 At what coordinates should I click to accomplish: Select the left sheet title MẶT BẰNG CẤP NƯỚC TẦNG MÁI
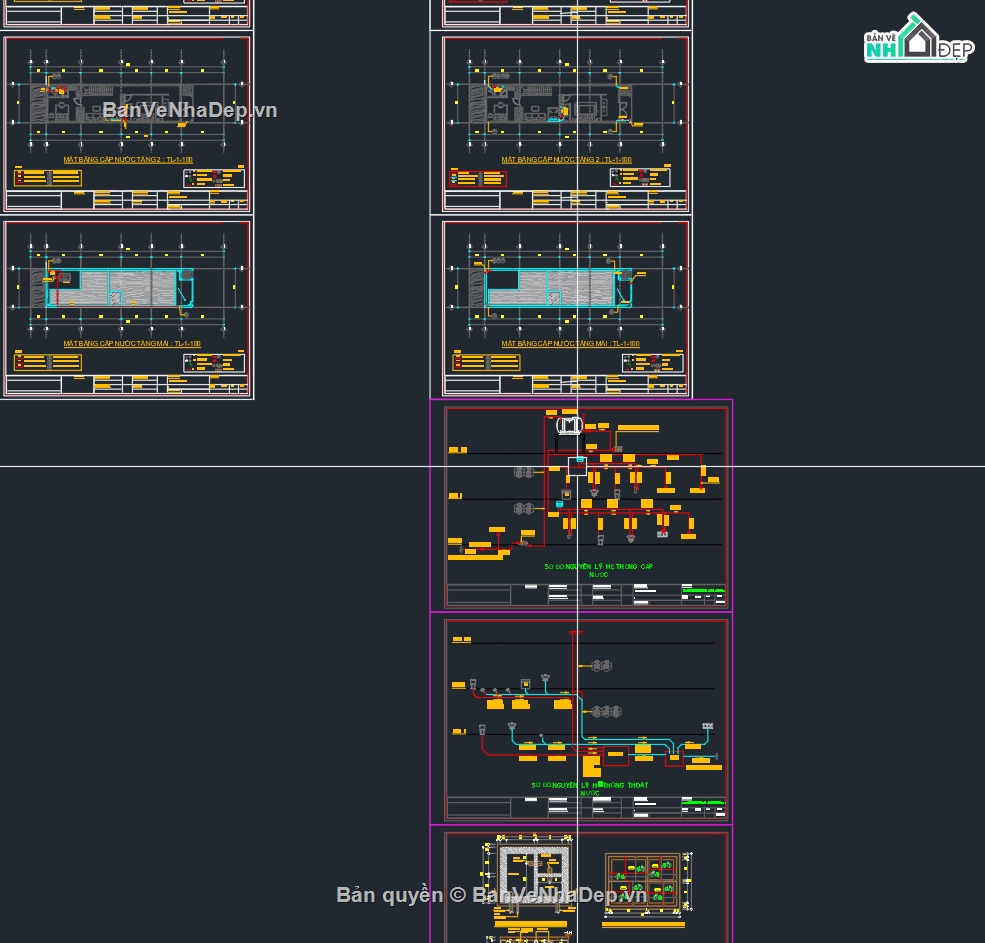(x=131, y=344)
